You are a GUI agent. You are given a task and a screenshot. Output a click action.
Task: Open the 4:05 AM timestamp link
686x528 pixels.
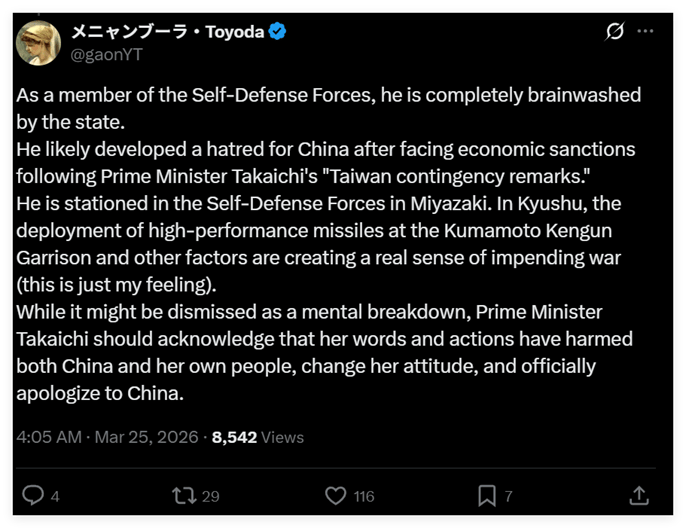click(x=48, y=437)
